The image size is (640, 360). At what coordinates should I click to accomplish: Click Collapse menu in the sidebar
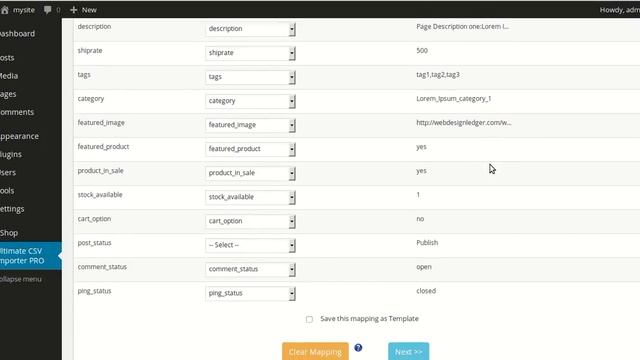point(21,279)
